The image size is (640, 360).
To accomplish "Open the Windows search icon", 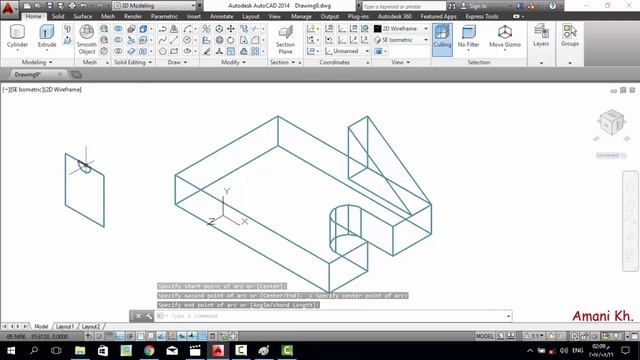I will point(34,351).
